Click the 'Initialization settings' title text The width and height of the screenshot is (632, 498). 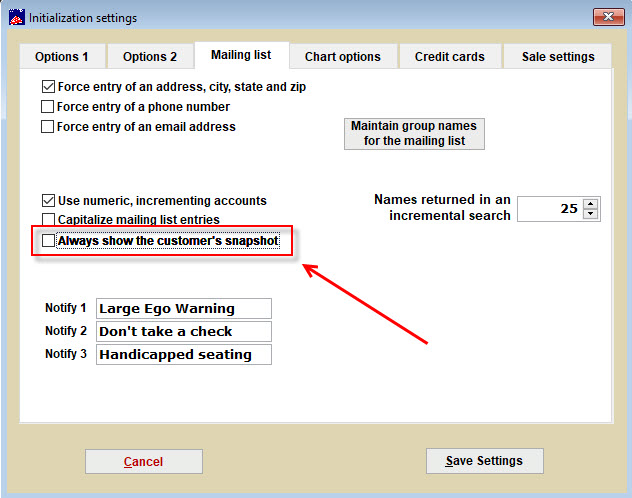tap(83, 18)
